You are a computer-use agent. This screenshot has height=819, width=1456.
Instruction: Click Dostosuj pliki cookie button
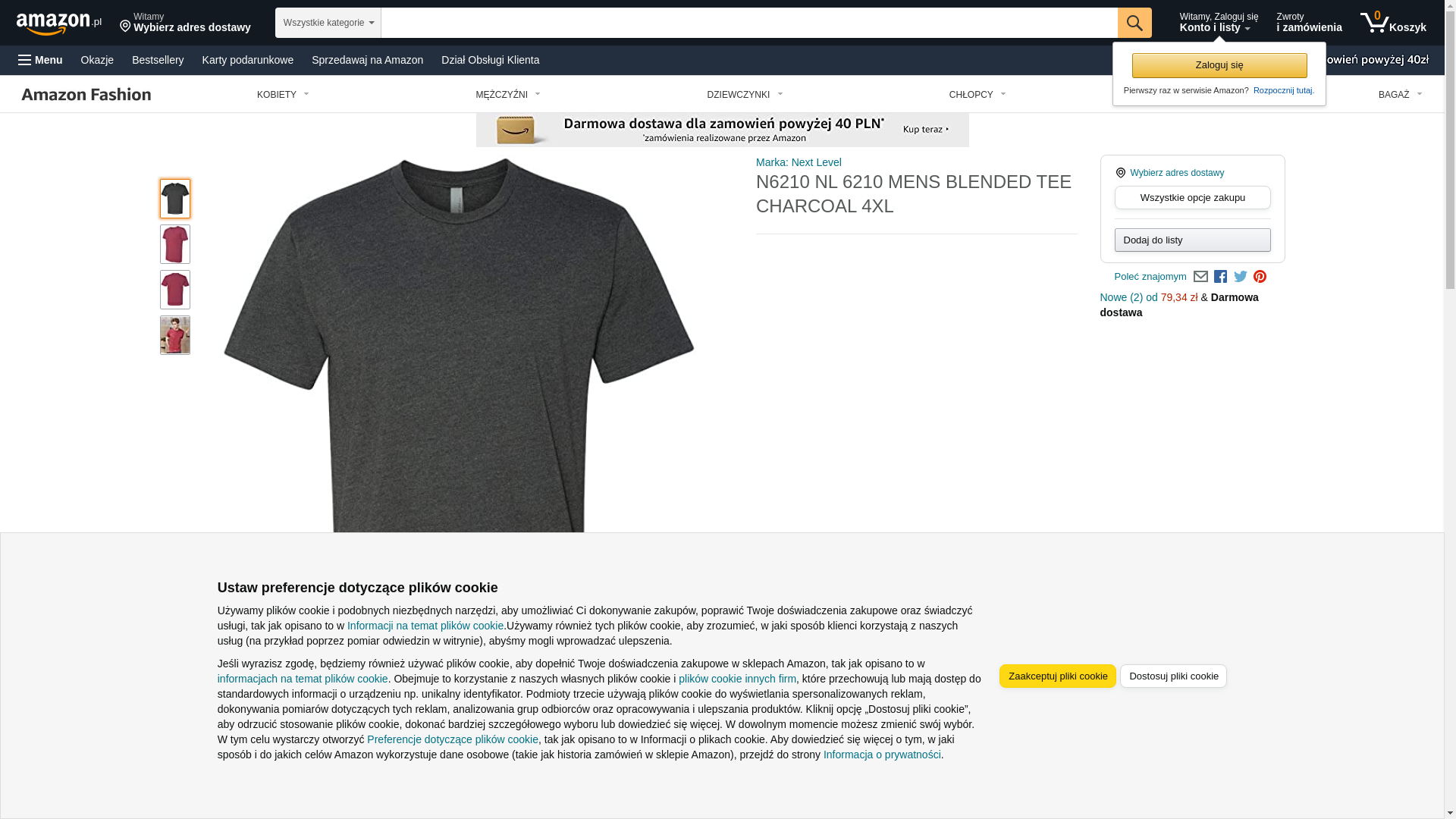point(1173,676)
